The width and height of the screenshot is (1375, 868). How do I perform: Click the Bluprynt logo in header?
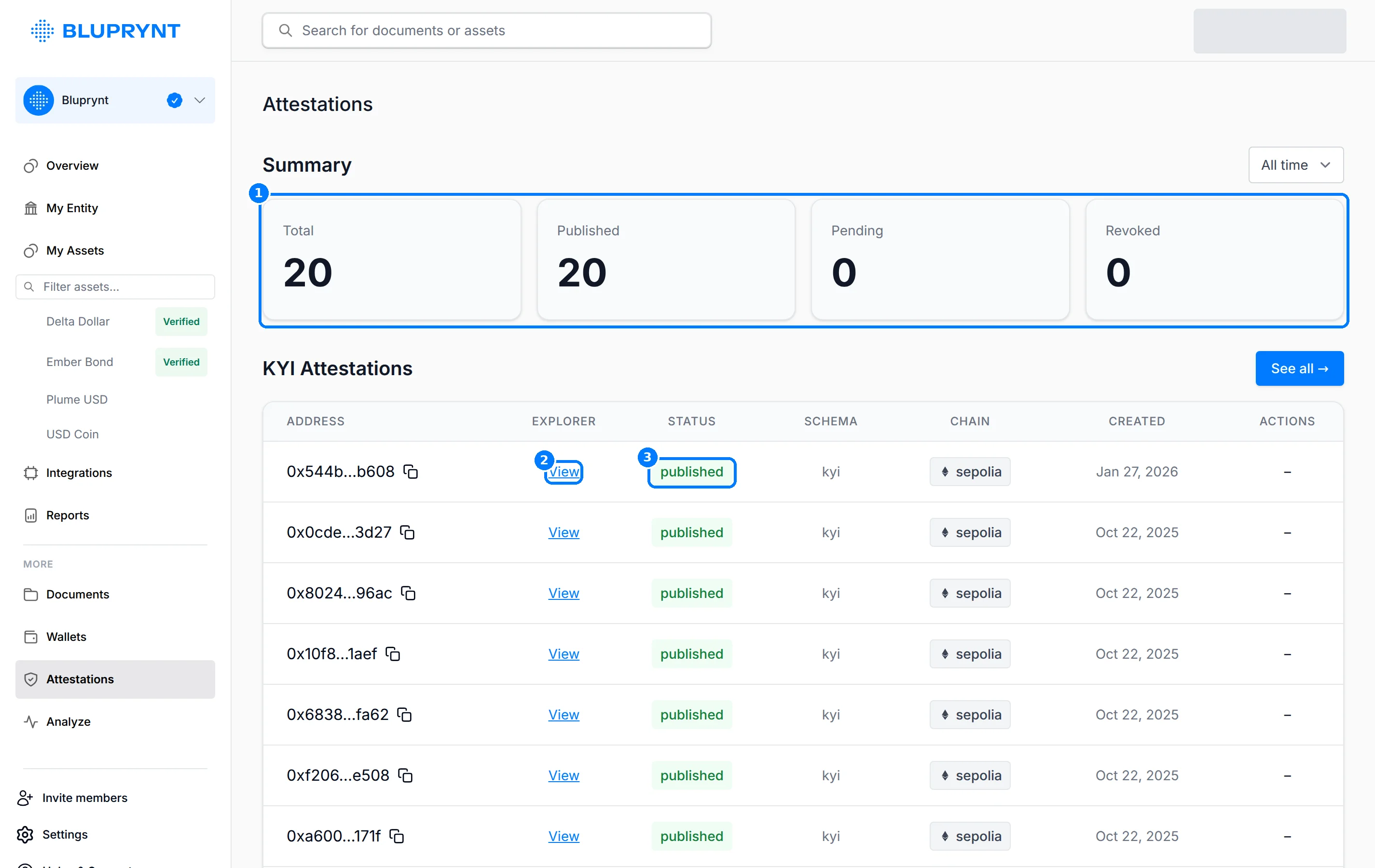(106, 31)
